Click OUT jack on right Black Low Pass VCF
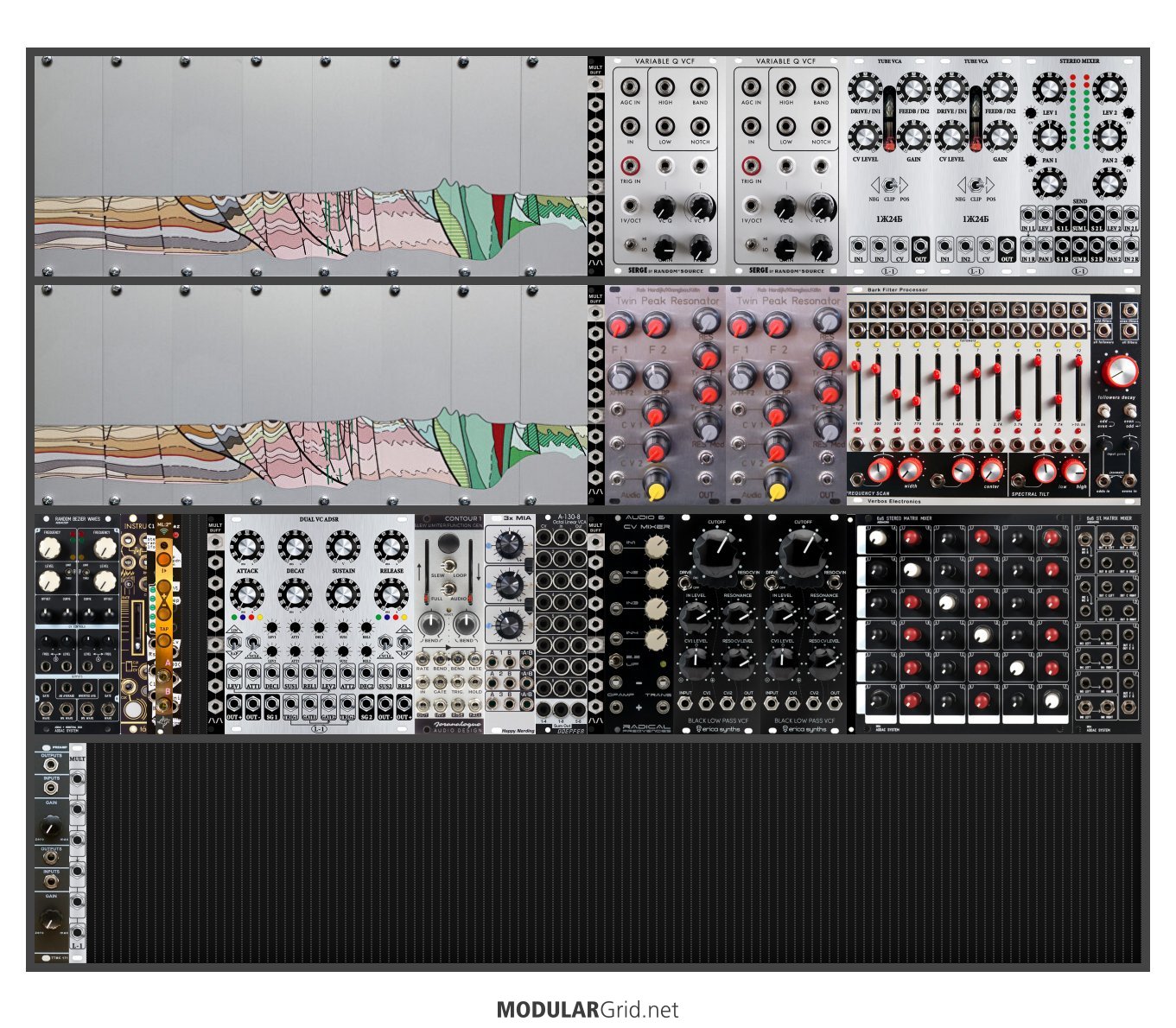 [835, 704]
